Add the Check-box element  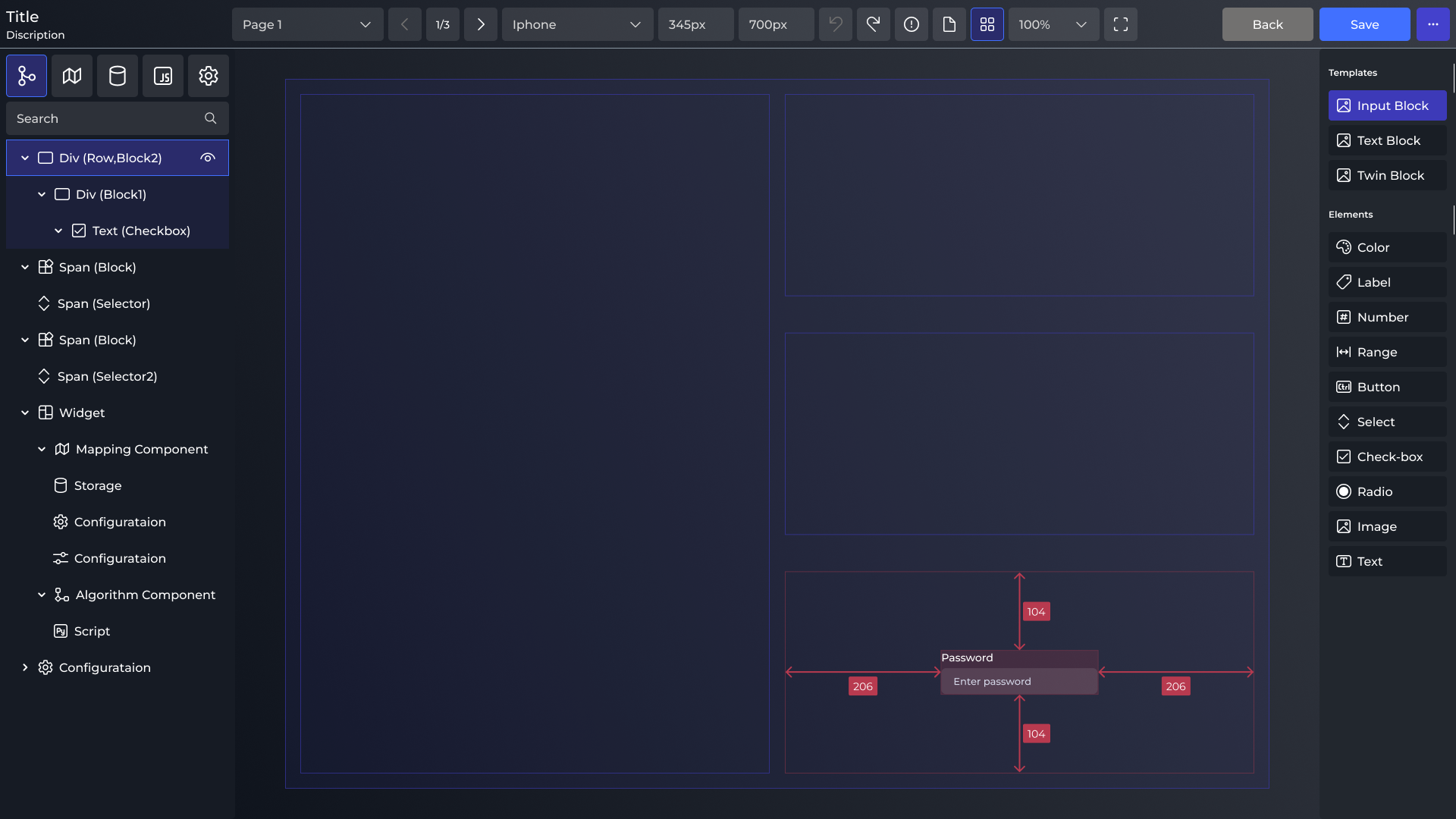coord(1388,457)
